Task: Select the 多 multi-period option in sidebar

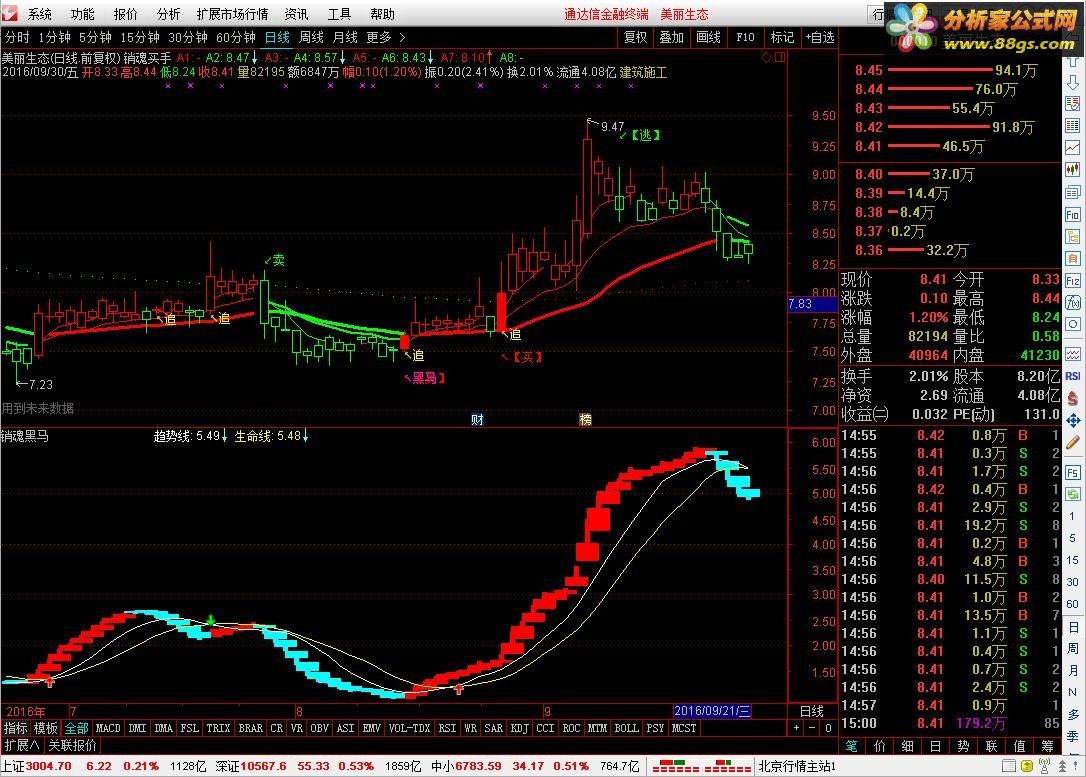Action: coord(1072,714)
